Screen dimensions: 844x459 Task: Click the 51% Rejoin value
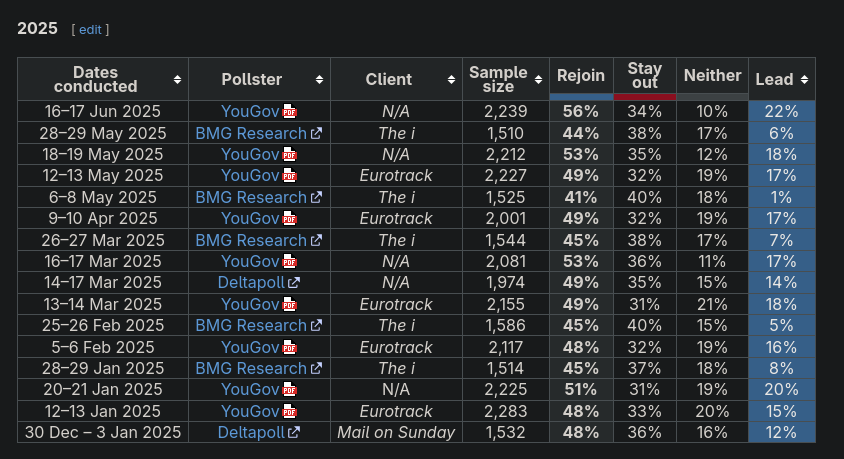point(581,390)
